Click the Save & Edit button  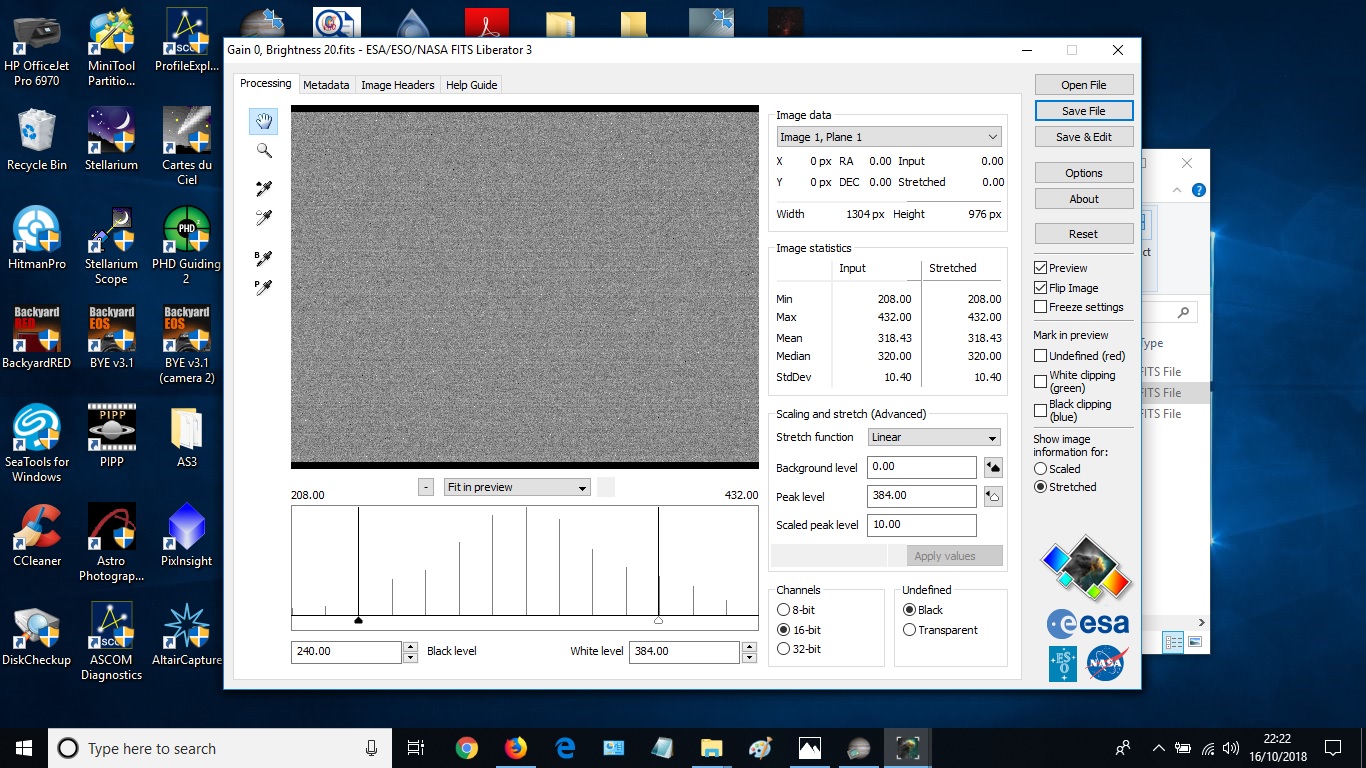[1084, 137]
